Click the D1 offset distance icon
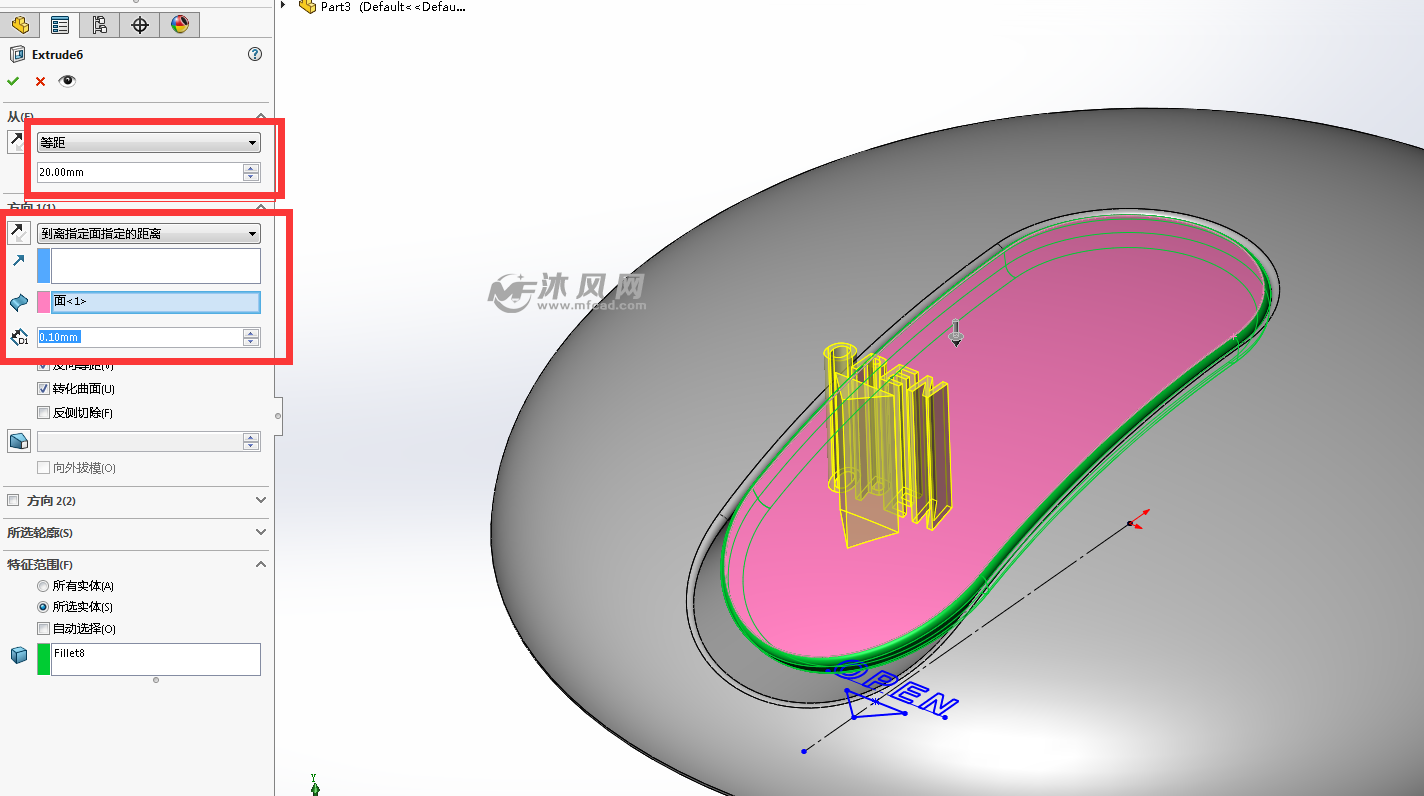The height and width of the screenshot is (796, 1424). point(19,338)
